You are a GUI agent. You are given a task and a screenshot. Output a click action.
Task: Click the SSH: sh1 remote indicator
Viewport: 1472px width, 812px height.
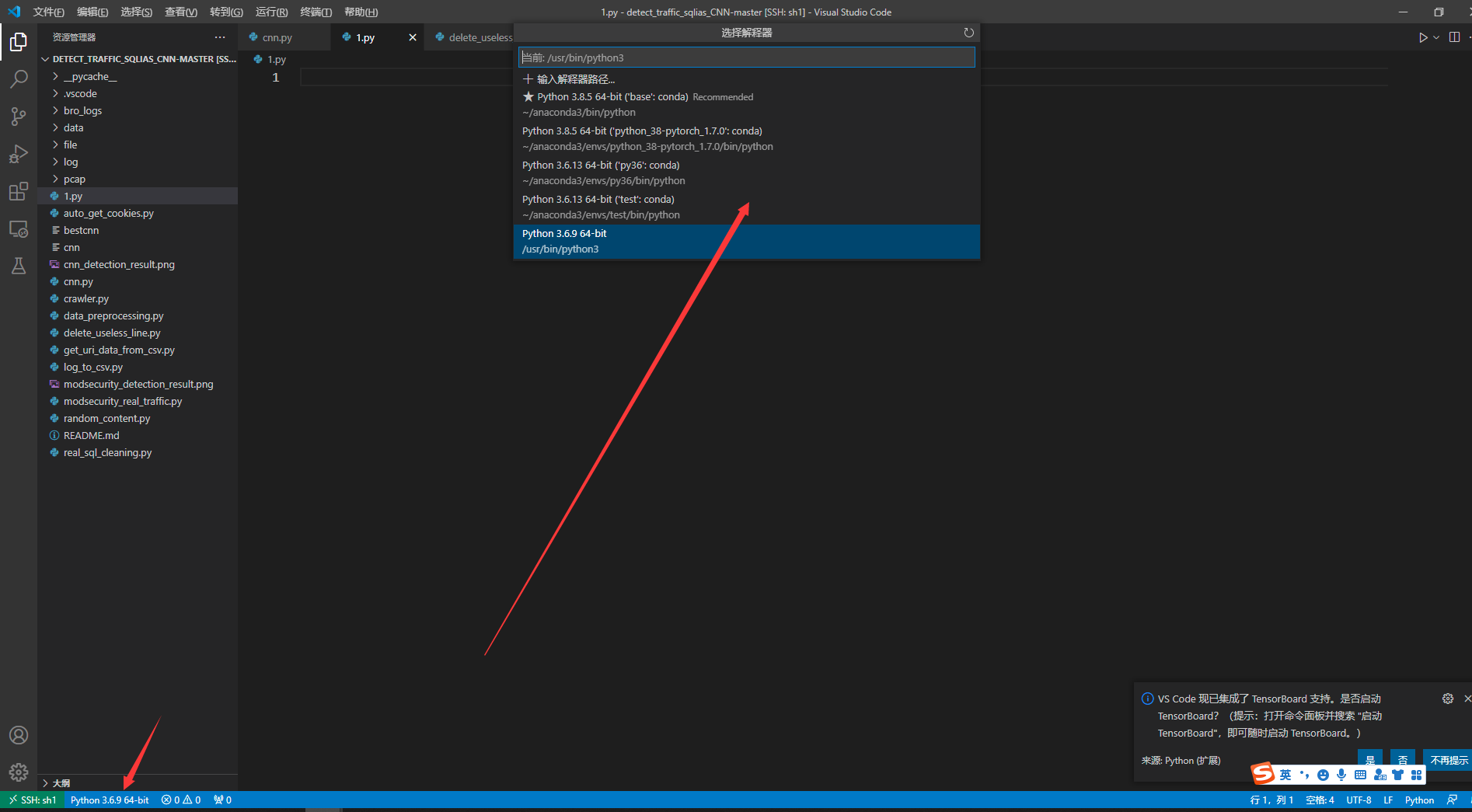point(32,800)
